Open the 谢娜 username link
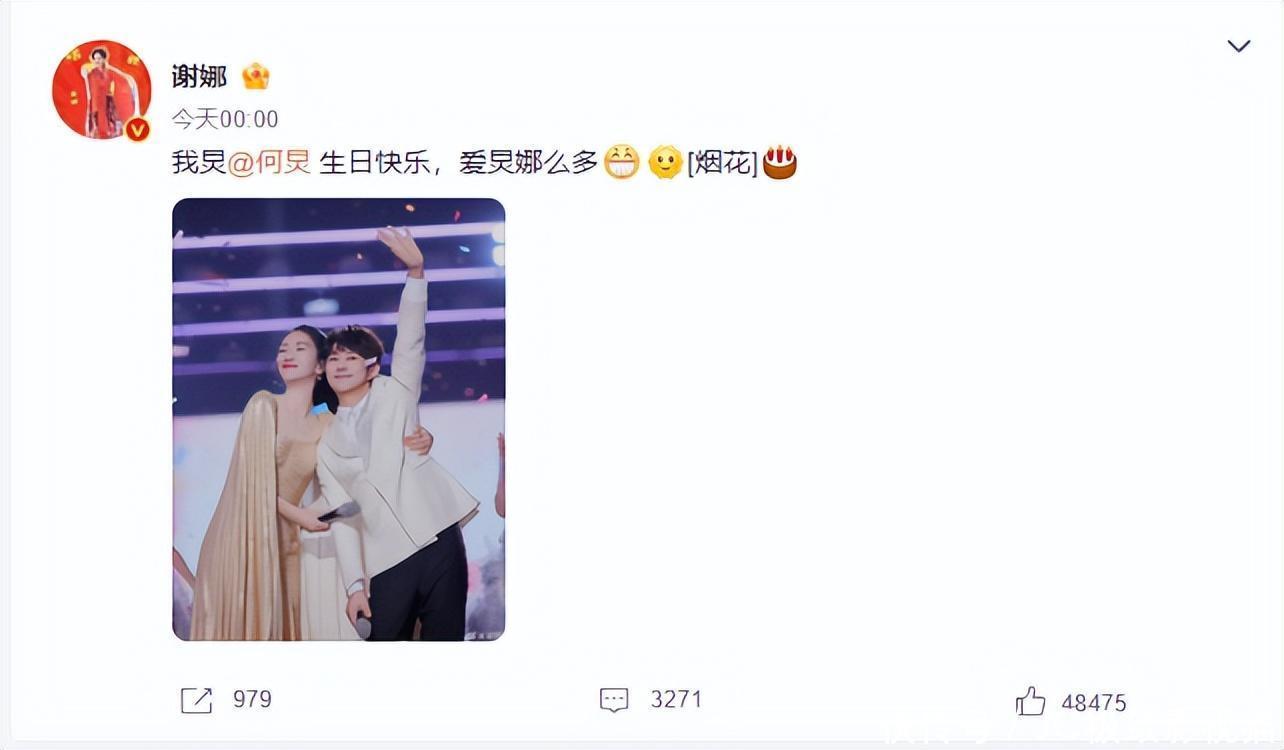Screen dimensions: 1284x750 pyautogui.click(x=199, y=76)
